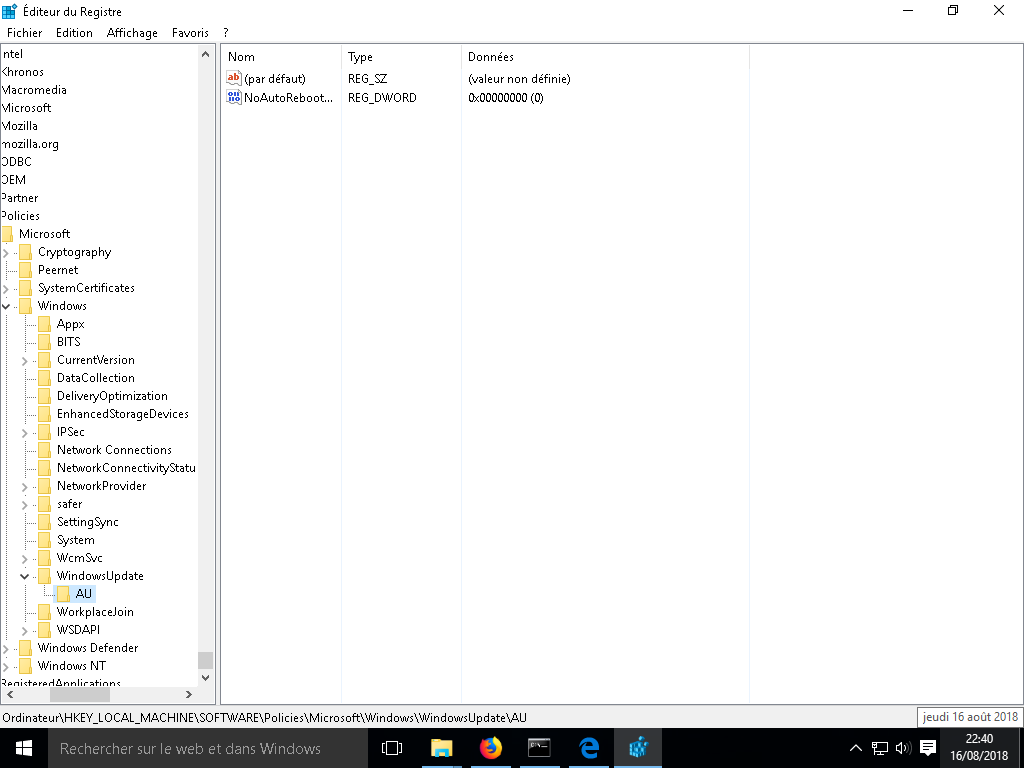The width and height of the screenshot is (1024, 768).
Task: Select the Appx folder icon
Action: (44, 324)
